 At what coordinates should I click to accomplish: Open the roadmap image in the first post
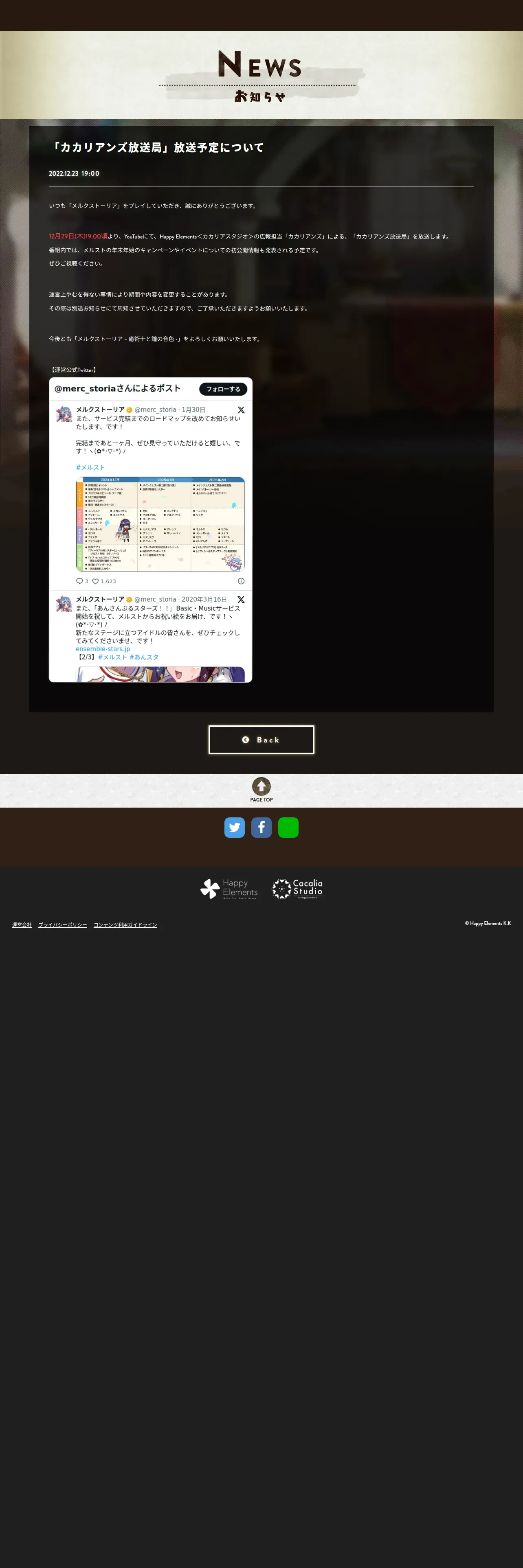pos(160,524)
